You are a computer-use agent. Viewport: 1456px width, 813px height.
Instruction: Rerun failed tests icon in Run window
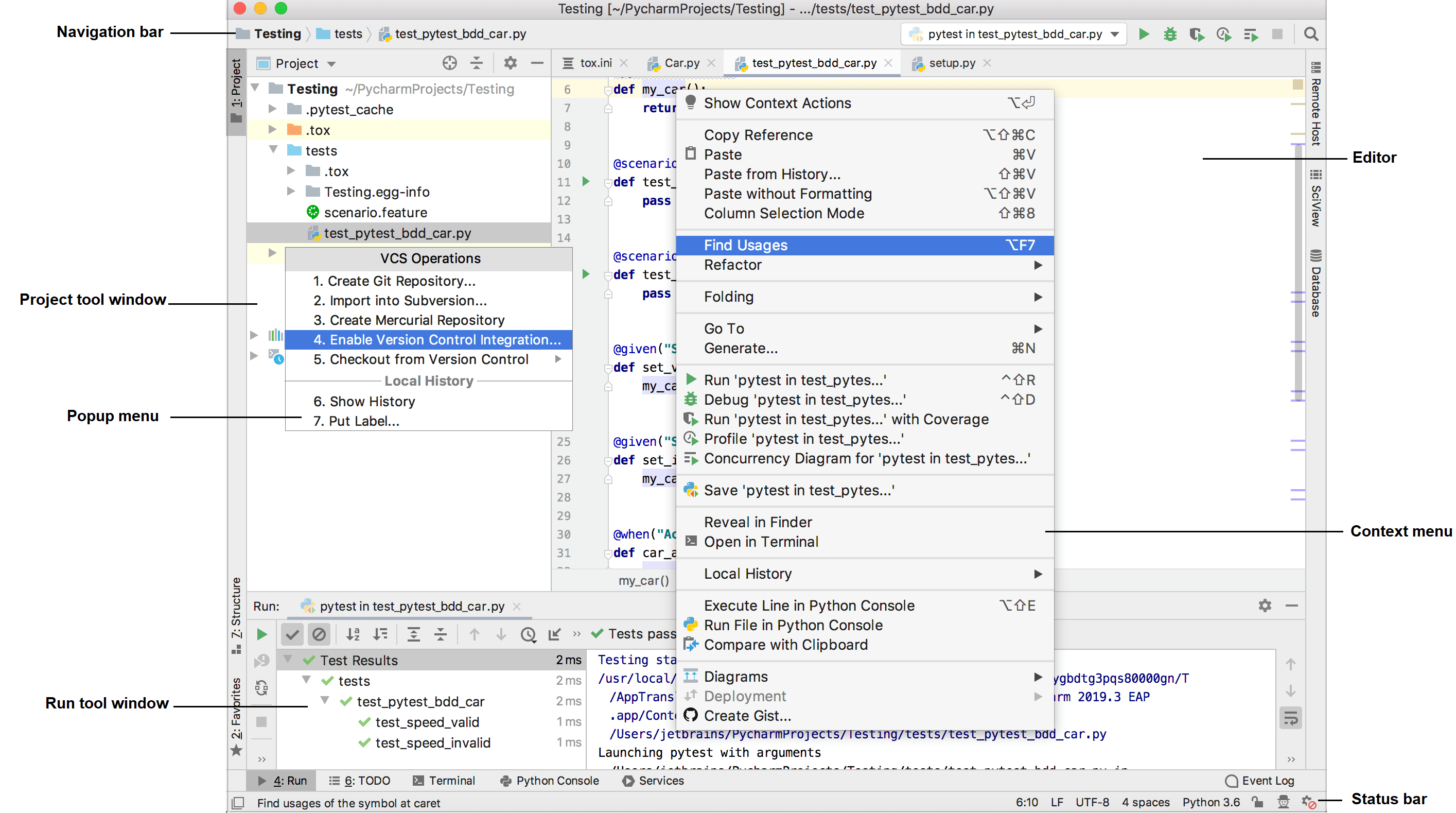pos(261,661)
